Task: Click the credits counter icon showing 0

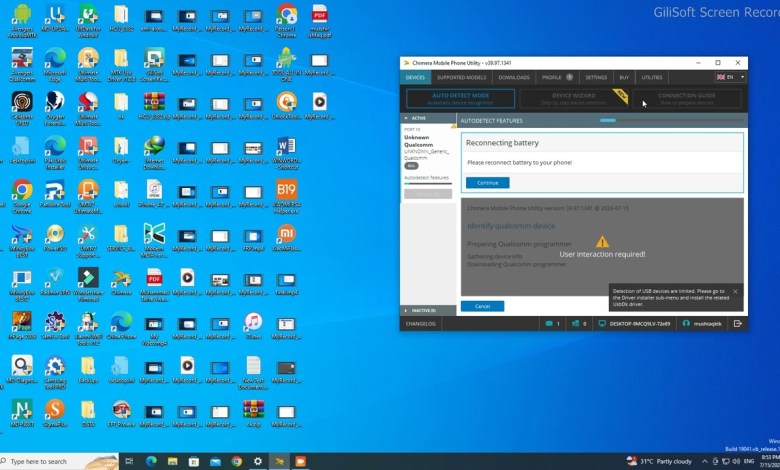Action: [x=577, y=324]
